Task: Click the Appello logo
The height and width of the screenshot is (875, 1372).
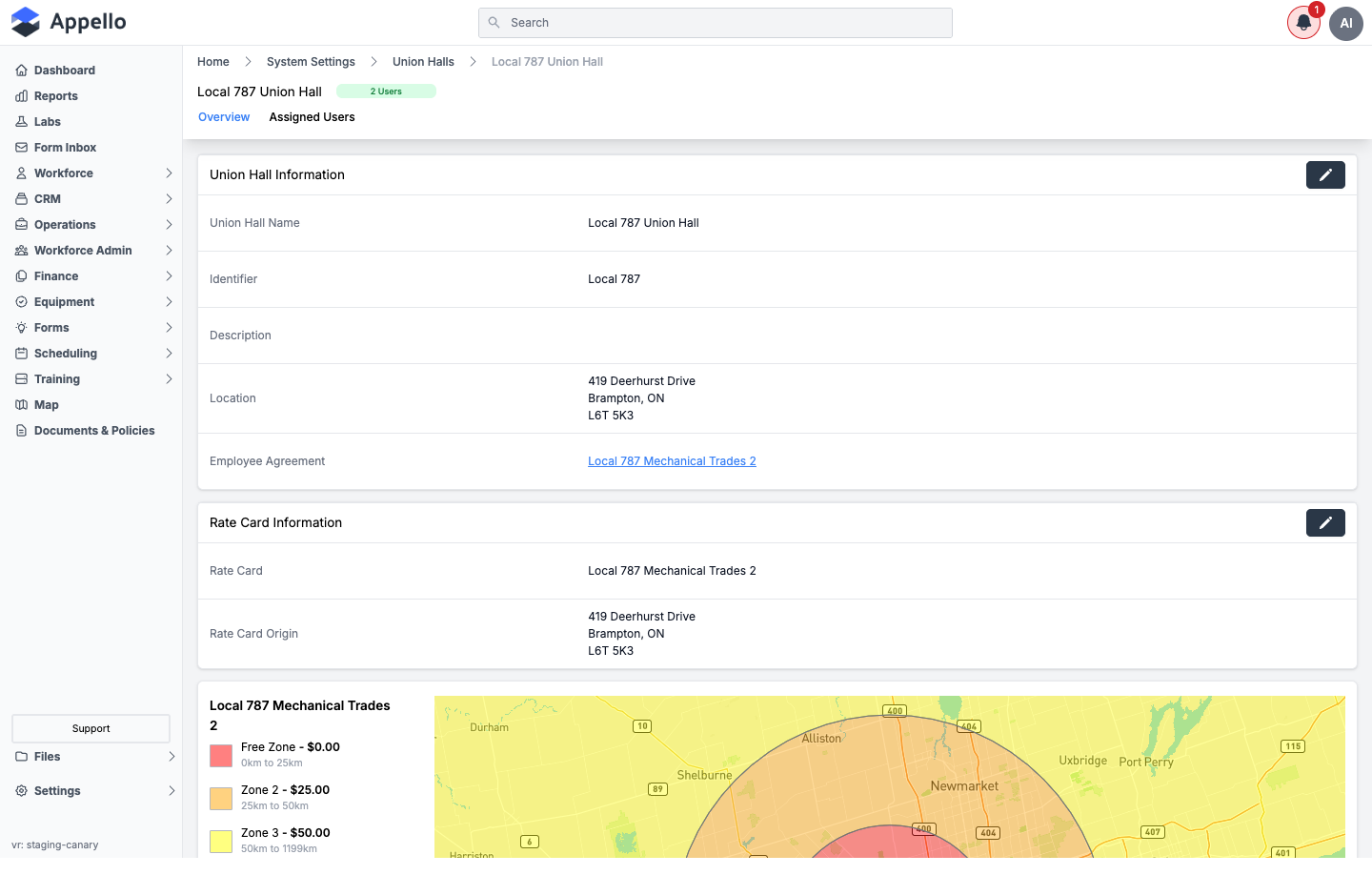Action: (x=69, y=22)
